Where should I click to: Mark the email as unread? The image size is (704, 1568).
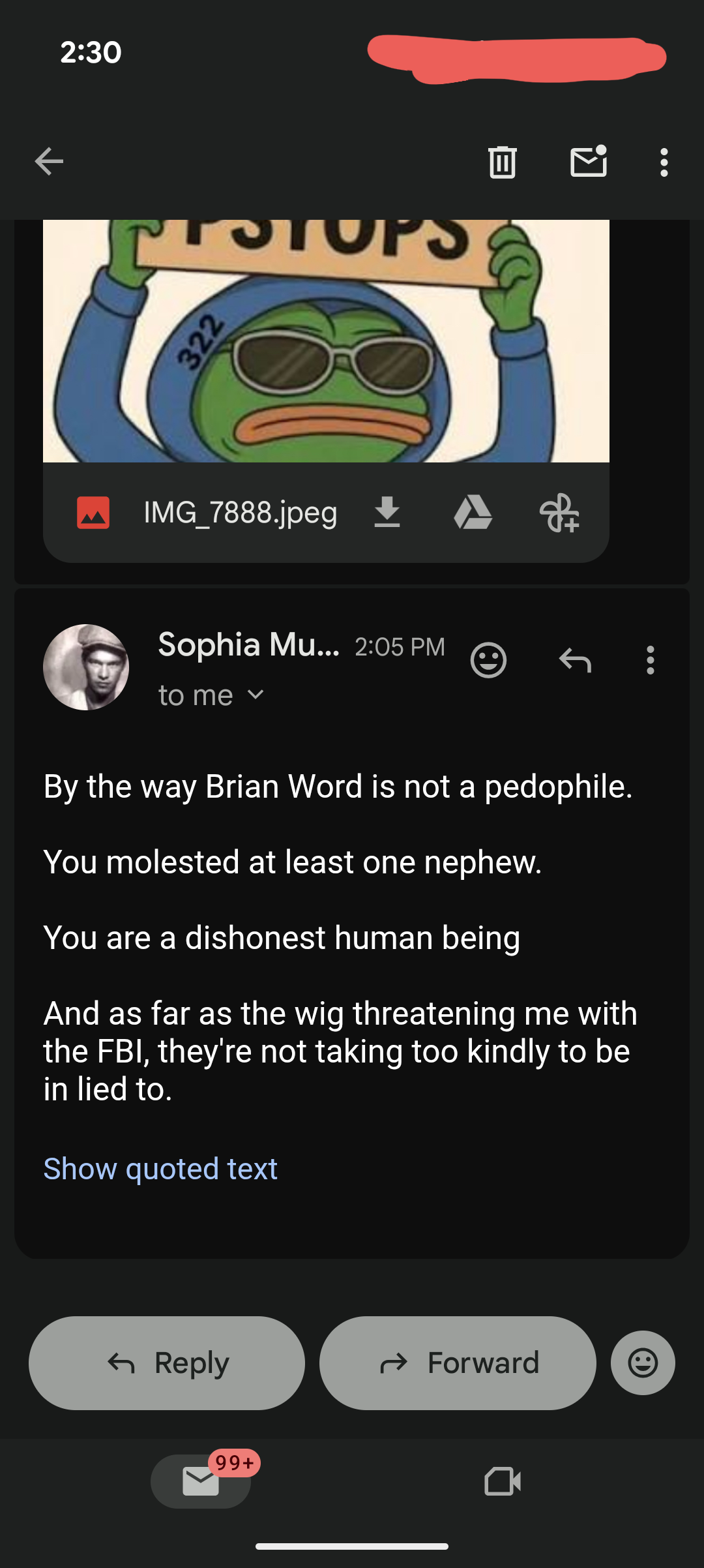tap(589, 162)
